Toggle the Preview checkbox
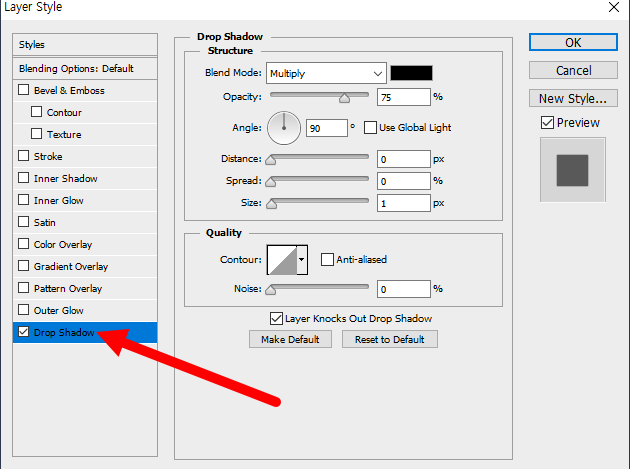Image resolution: width=630 pixels, height=469 pixels. point(547,123)
